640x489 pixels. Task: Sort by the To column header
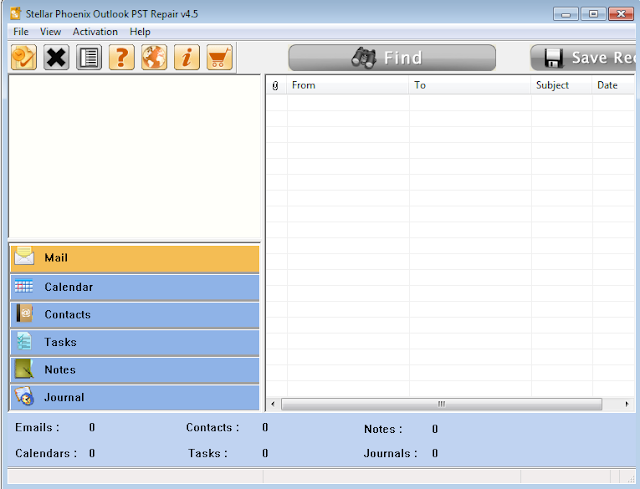470,85
